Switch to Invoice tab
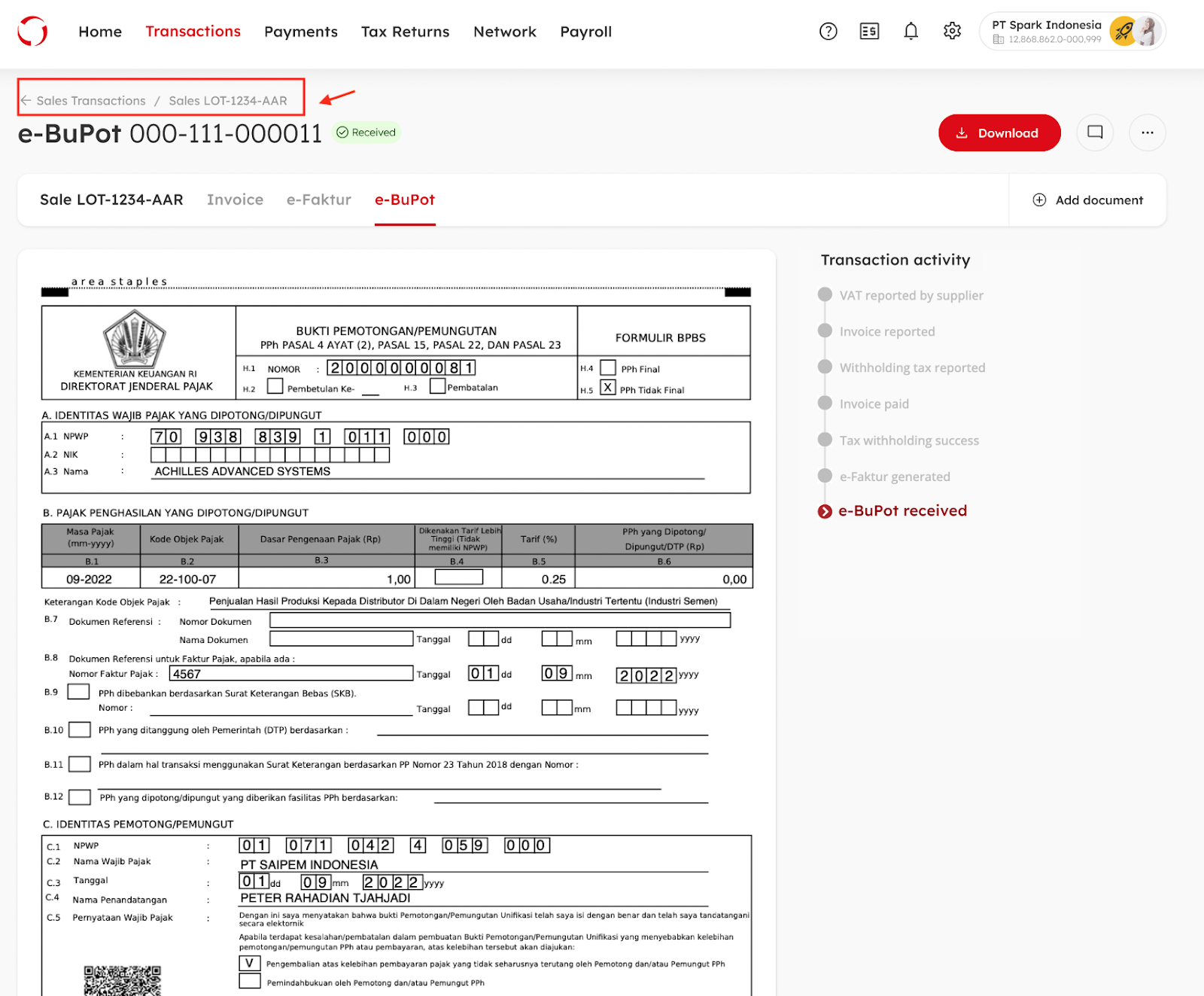 (236, 200)
